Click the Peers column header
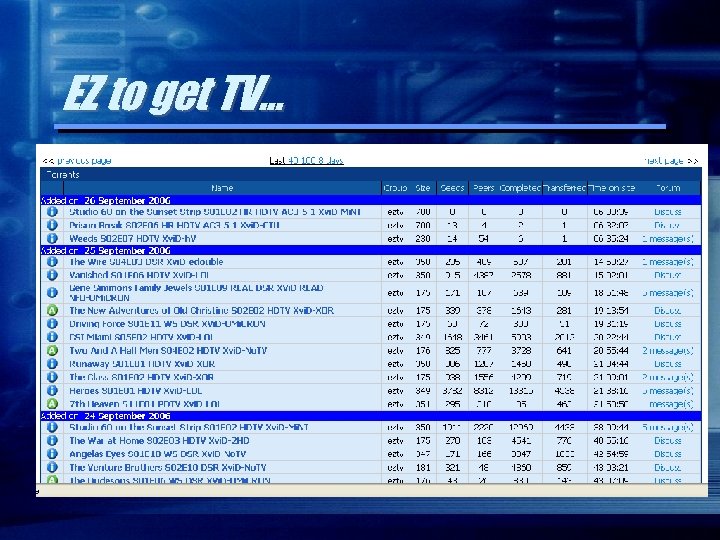 click(x=483, y=188)
